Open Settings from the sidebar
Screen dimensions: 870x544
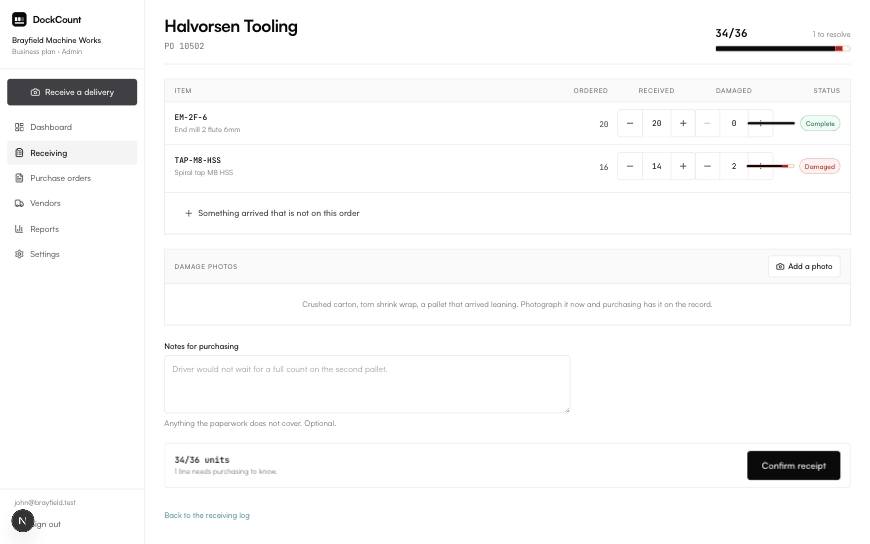pos(72,254)
